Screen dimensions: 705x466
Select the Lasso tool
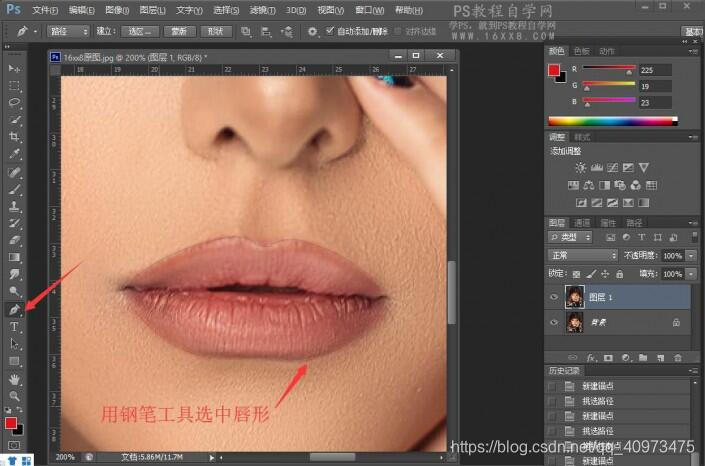[14, 103]
